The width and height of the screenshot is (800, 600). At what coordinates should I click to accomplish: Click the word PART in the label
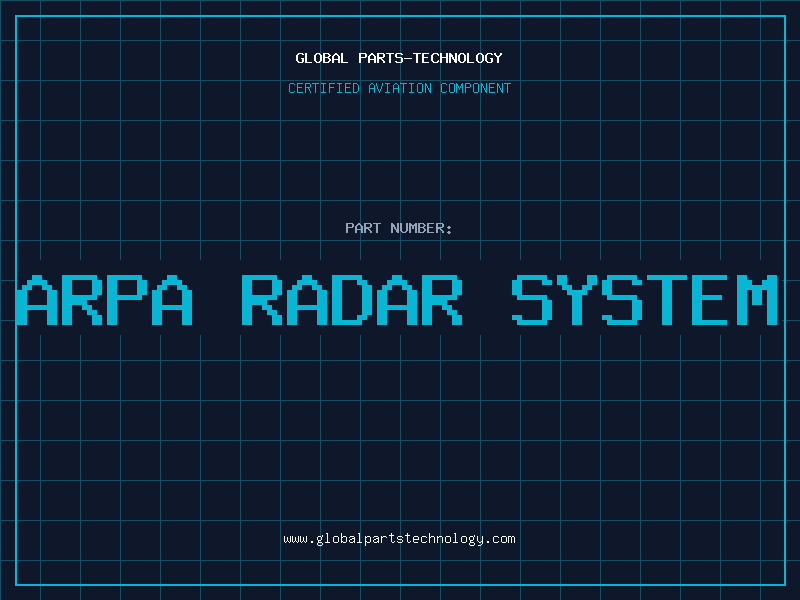point(362,228)
